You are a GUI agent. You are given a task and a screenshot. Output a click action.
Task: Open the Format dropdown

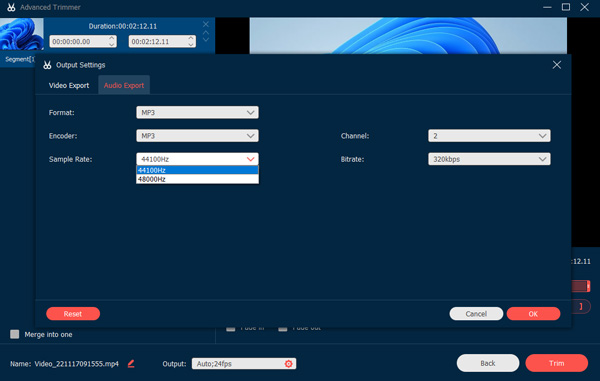[x=197, y=112]
